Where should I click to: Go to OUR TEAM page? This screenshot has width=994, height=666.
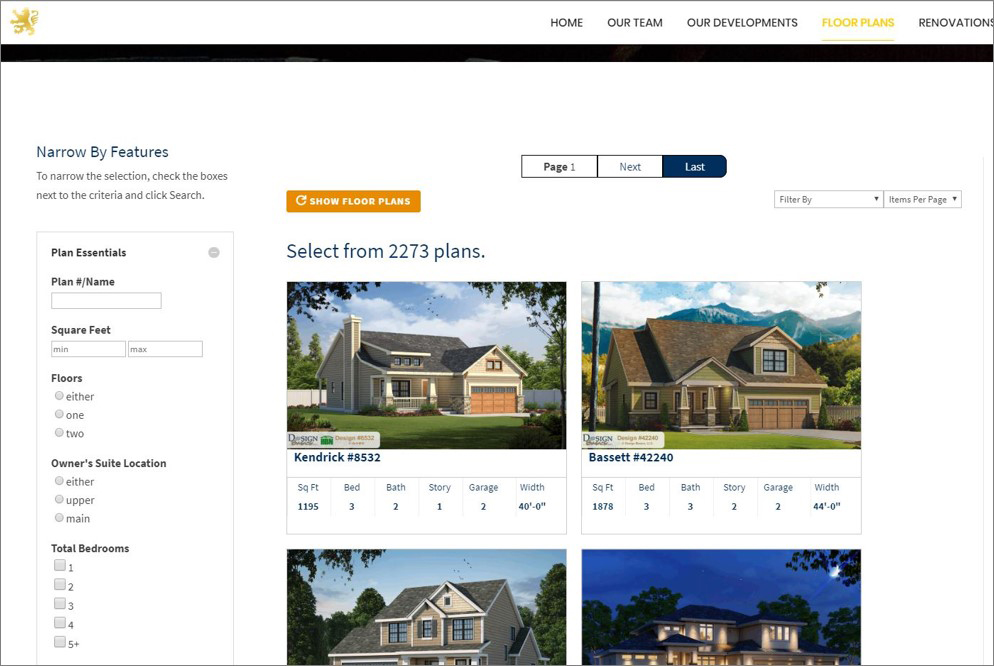point(635,23)
